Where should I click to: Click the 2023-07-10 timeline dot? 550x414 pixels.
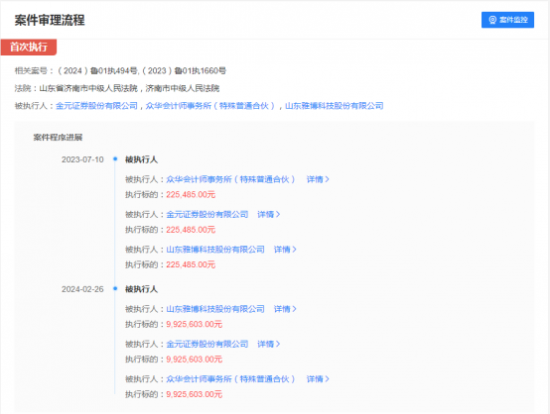click(115, 159)
